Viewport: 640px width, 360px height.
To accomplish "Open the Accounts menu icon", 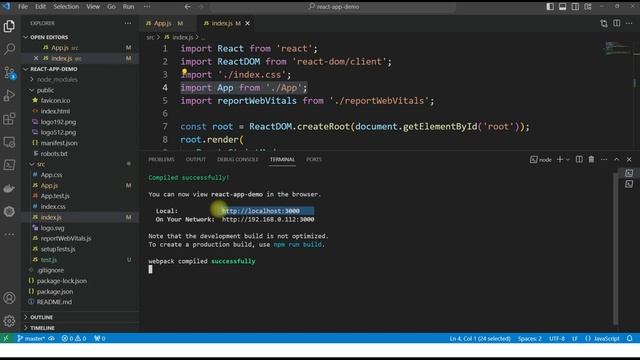I will 9,298.
